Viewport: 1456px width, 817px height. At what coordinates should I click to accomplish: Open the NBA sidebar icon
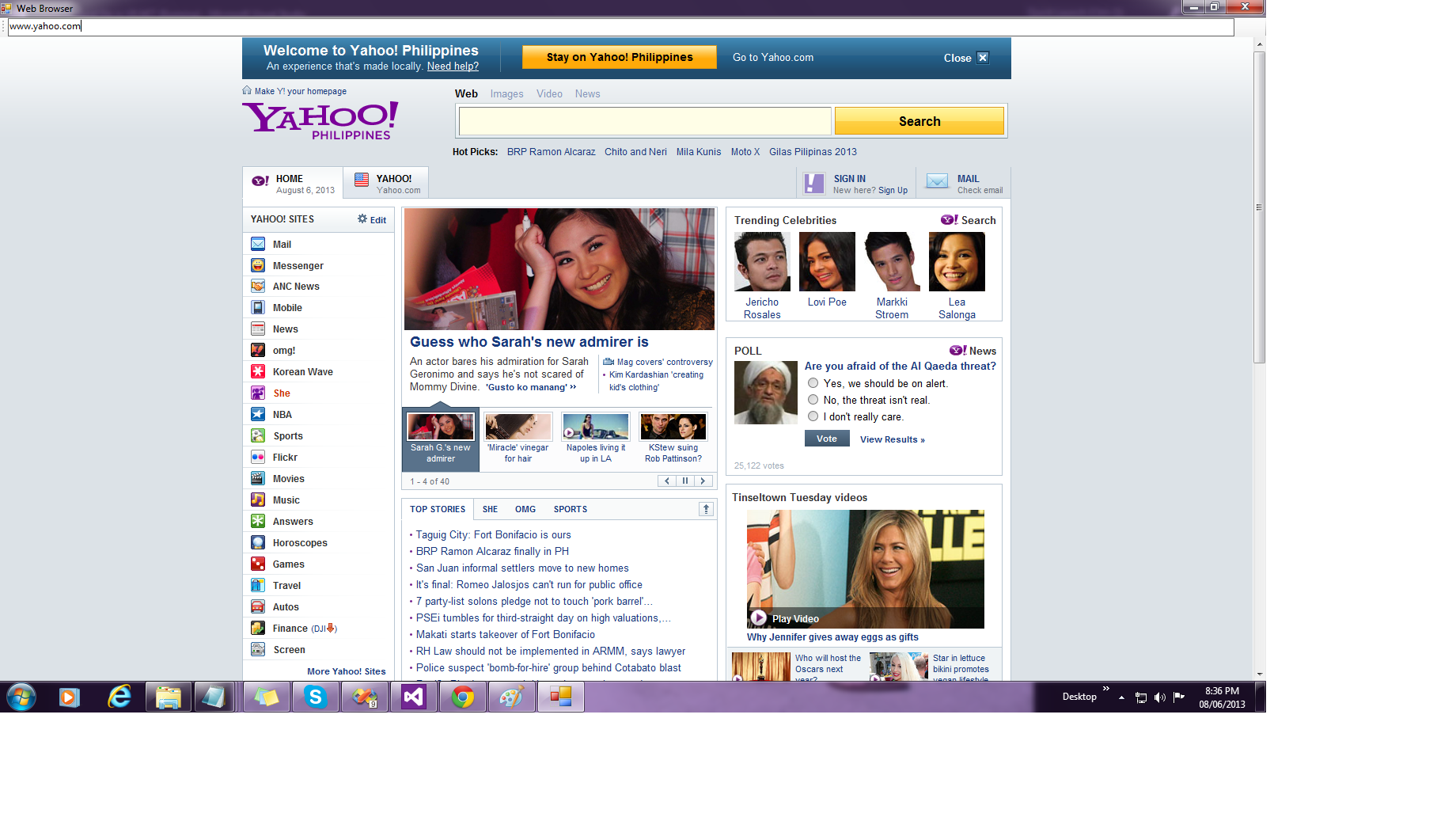tap(258, 414)
